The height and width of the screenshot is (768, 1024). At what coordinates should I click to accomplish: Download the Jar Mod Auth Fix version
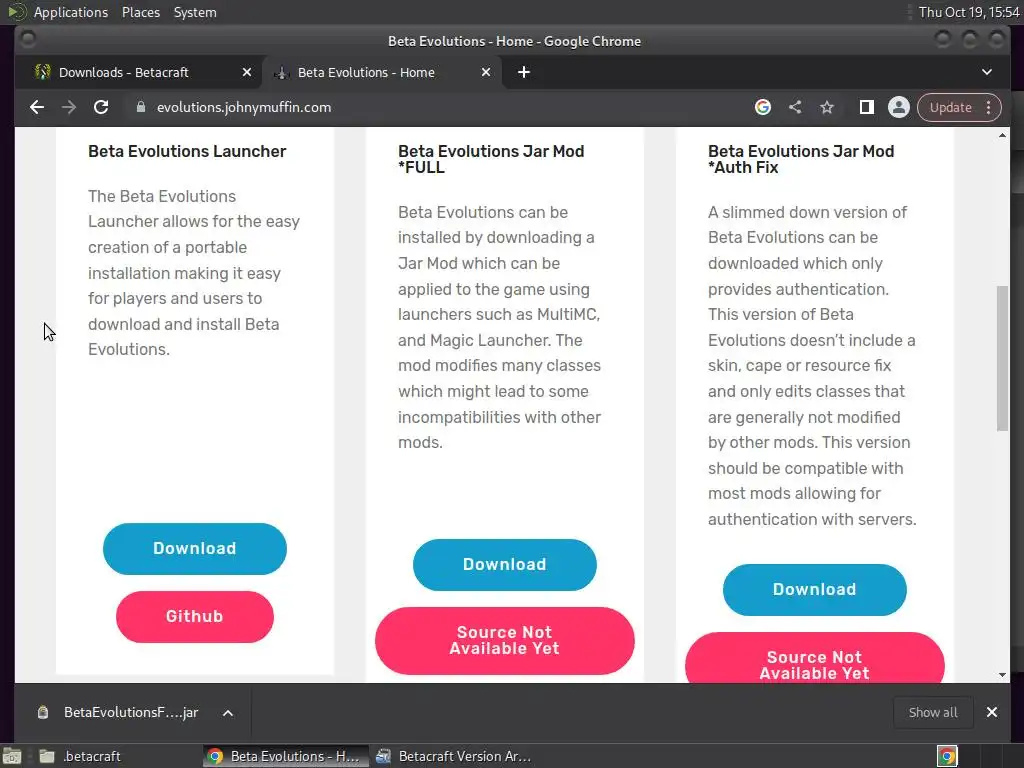[x=814, y=590]
